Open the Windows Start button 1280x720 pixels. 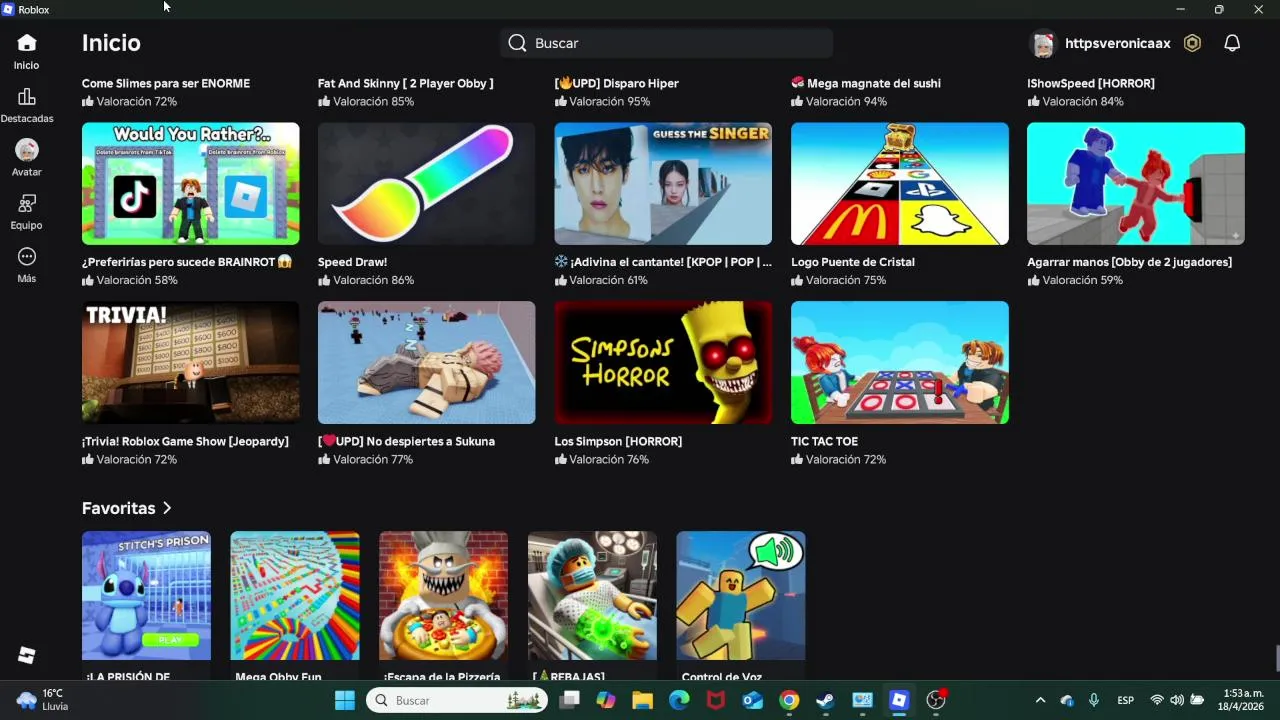[x=345, y=700]
